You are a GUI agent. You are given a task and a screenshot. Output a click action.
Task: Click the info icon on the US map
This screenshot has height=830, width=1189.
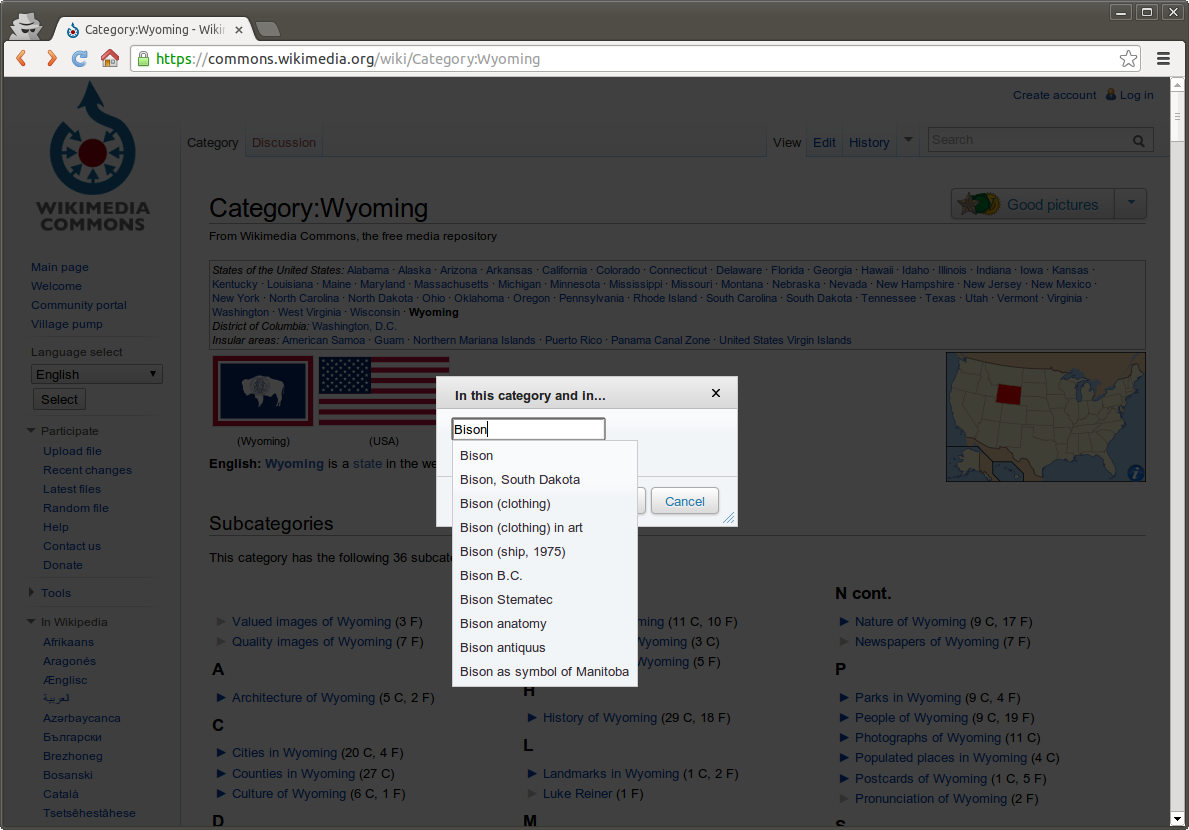[1135, 472]
